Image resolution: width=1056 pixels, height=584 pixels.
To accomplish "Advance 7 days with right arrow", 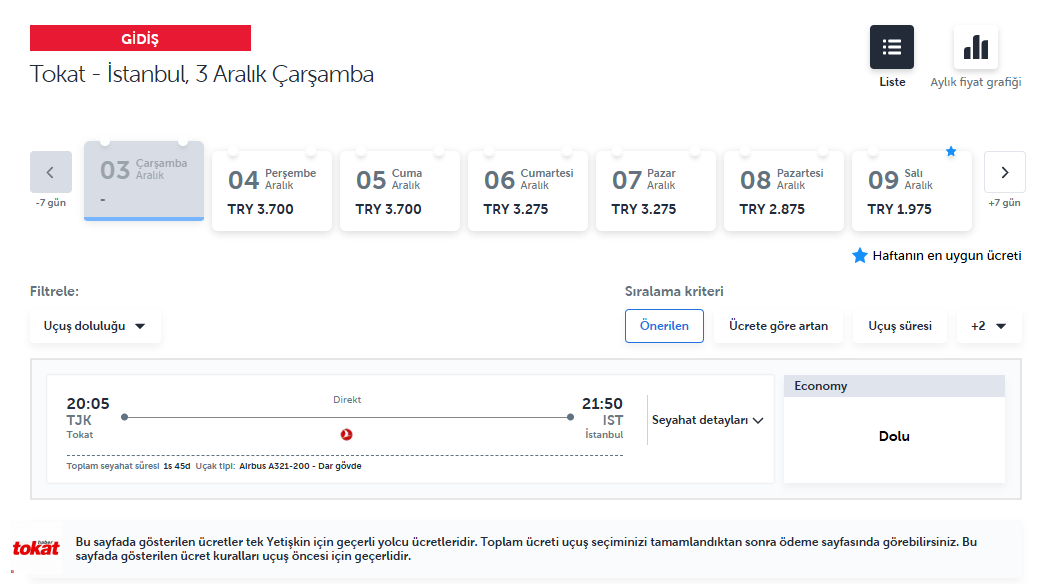I will point(1004,172).
